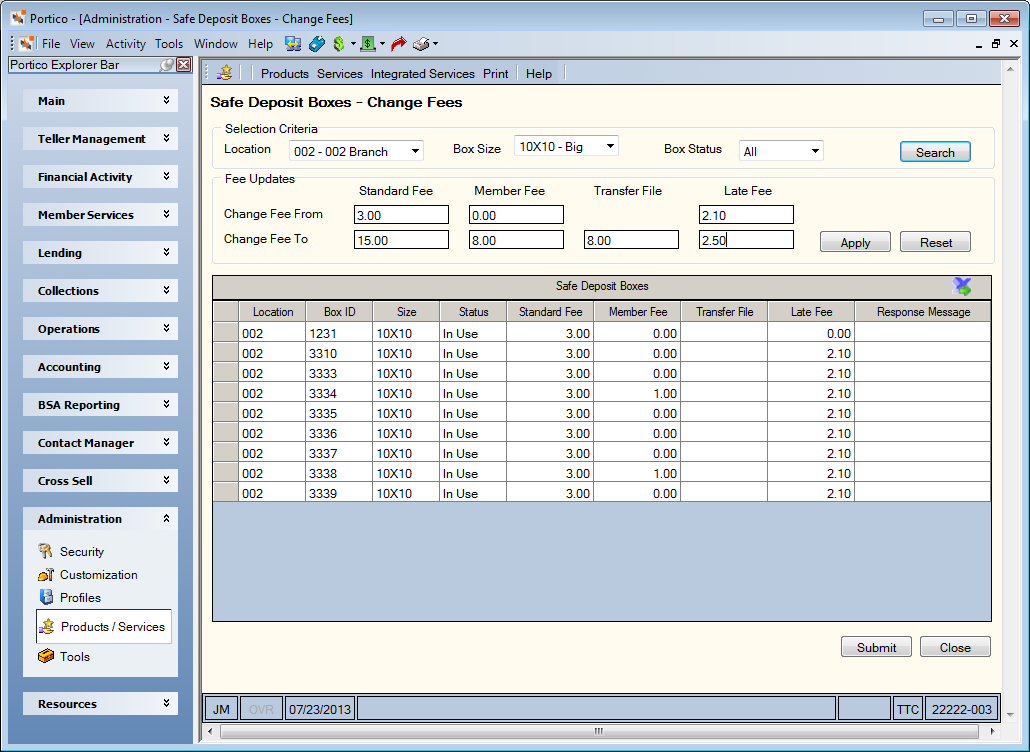The width and height of the screenshot is (1030, 752).
Task: Click the horizontal scrollbar at window bottom
Action: pyautogui.click(x=598, y=731)
